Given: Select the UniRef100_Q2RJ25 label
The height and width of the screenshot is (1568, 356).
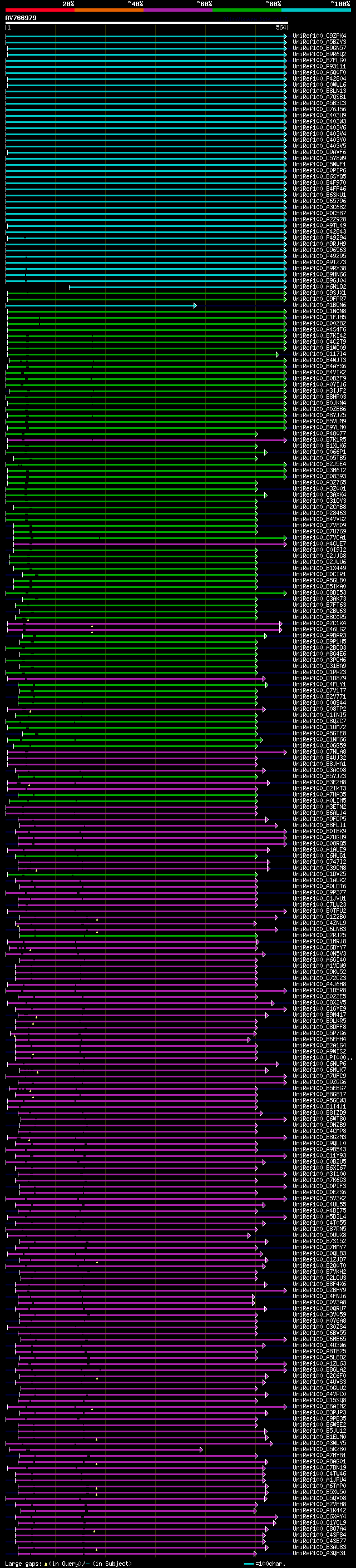Looking at the screenshot, I should coord(319,936).
